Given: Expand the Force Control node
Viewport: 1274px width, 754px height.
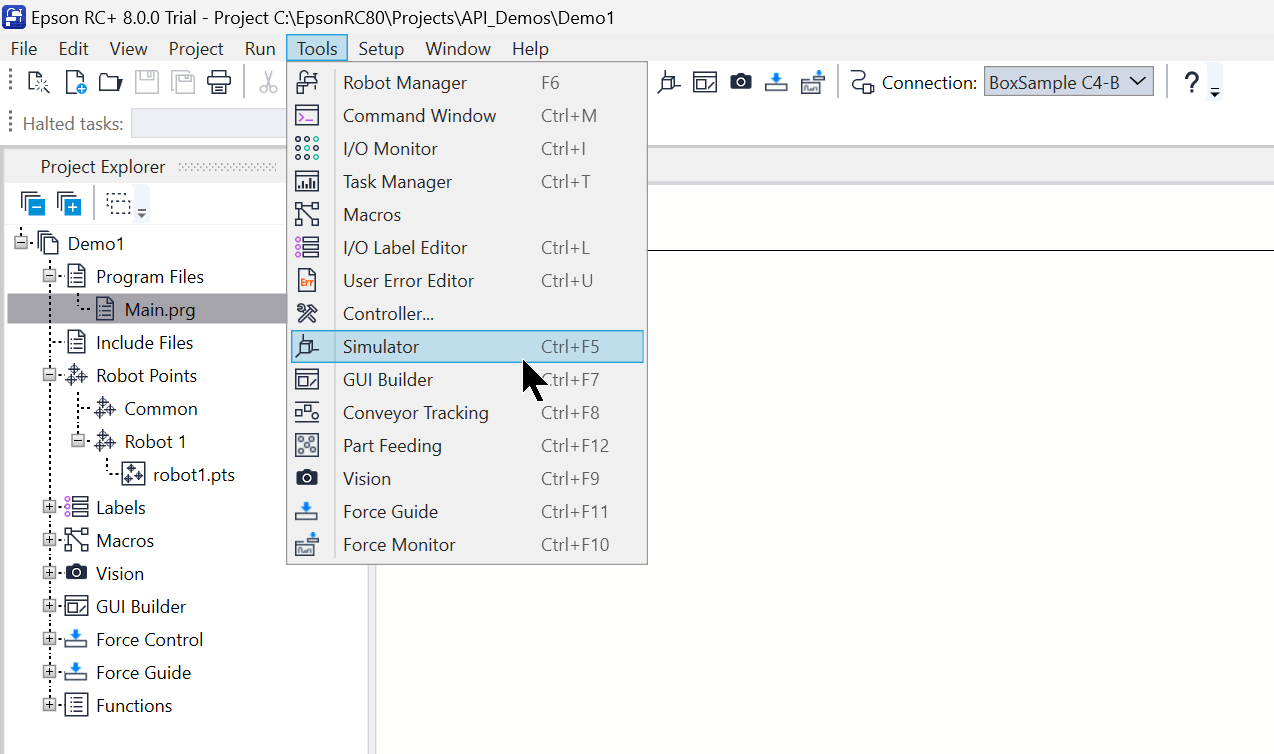Looking at the screenshot, I should coord(49,639).
